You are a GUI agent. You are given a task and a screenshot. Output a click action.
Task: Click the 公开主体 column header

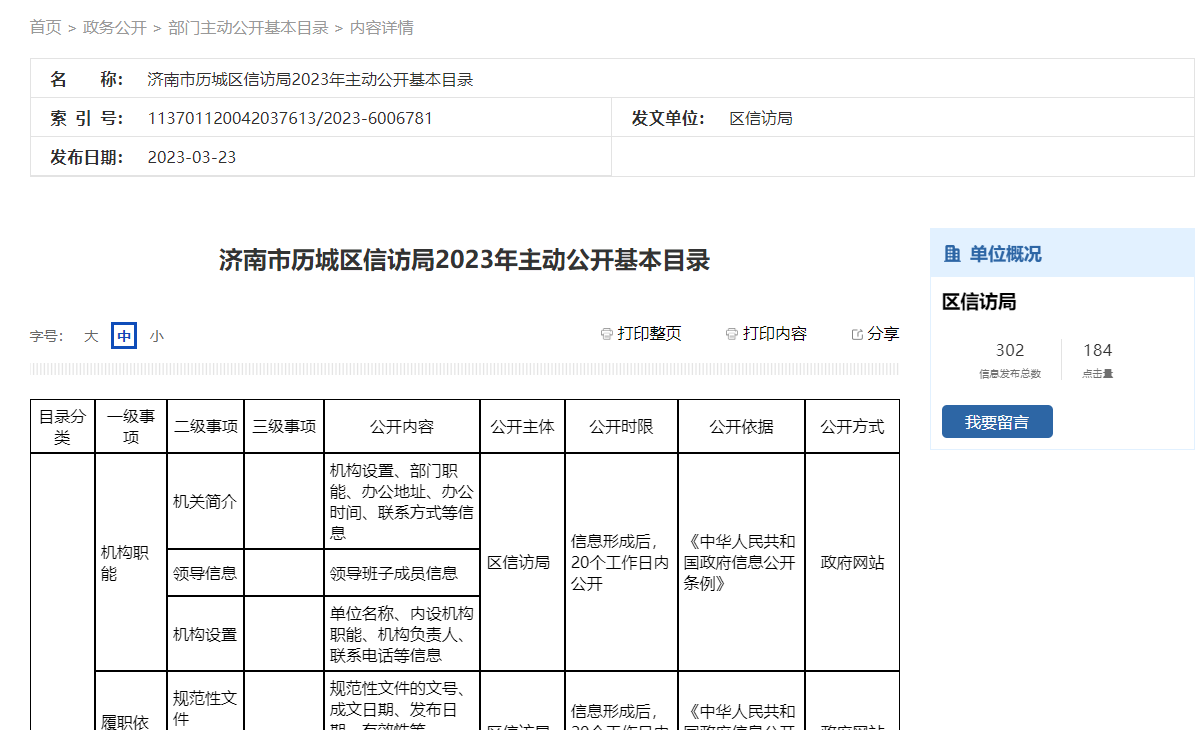coord(523,427)
